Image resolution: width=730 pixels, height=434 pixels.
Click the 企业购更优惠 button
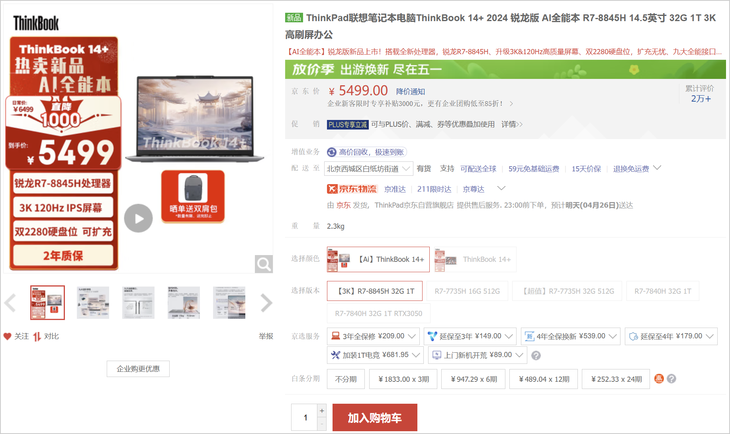(x=138, y=369)
